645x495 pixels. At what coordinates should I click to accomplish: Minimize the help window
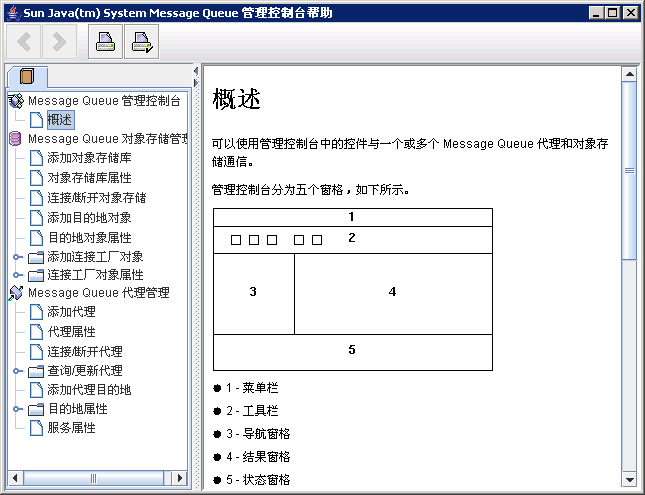(x=596, y=13)
